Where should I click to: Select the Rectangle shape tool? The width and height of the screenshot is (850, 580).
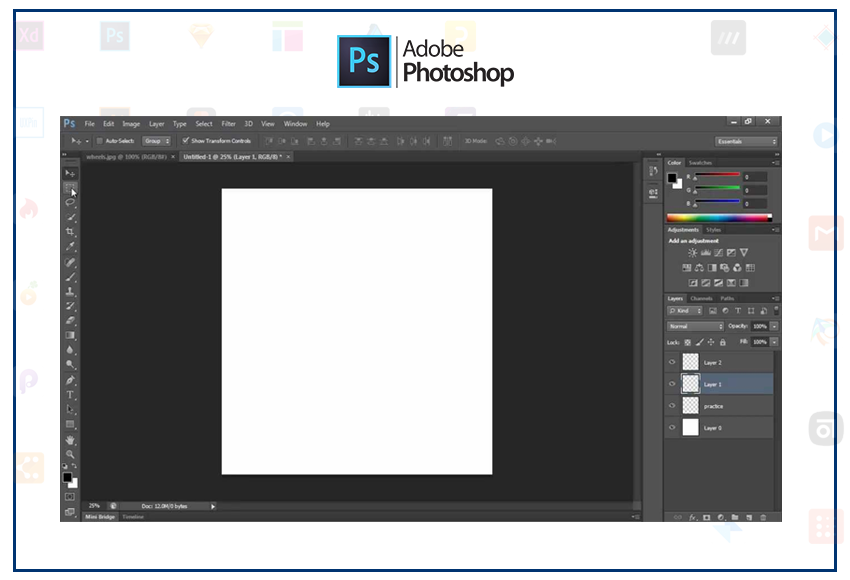click(70, 424)
